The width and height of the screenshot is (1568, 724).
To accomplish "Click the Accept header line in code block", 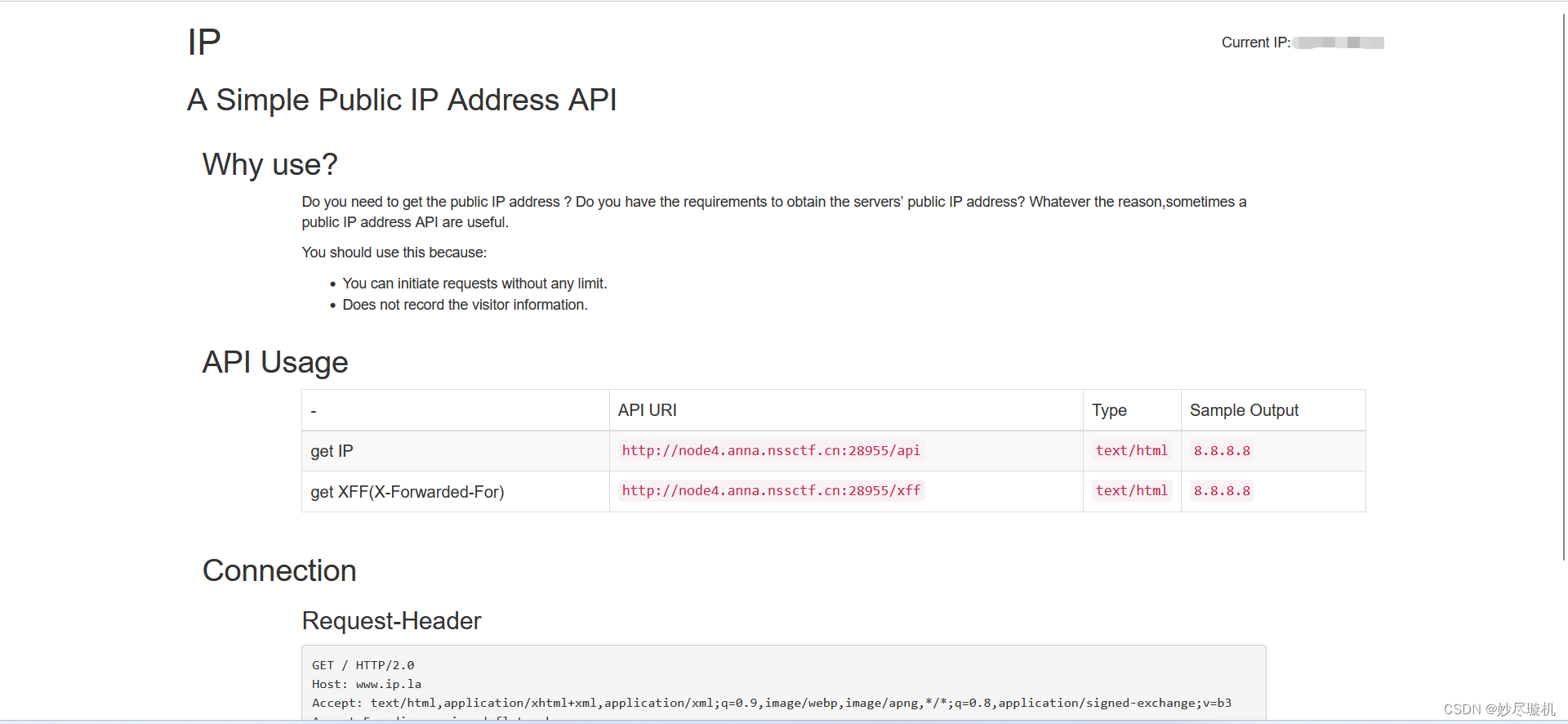I will click(772, 703).
